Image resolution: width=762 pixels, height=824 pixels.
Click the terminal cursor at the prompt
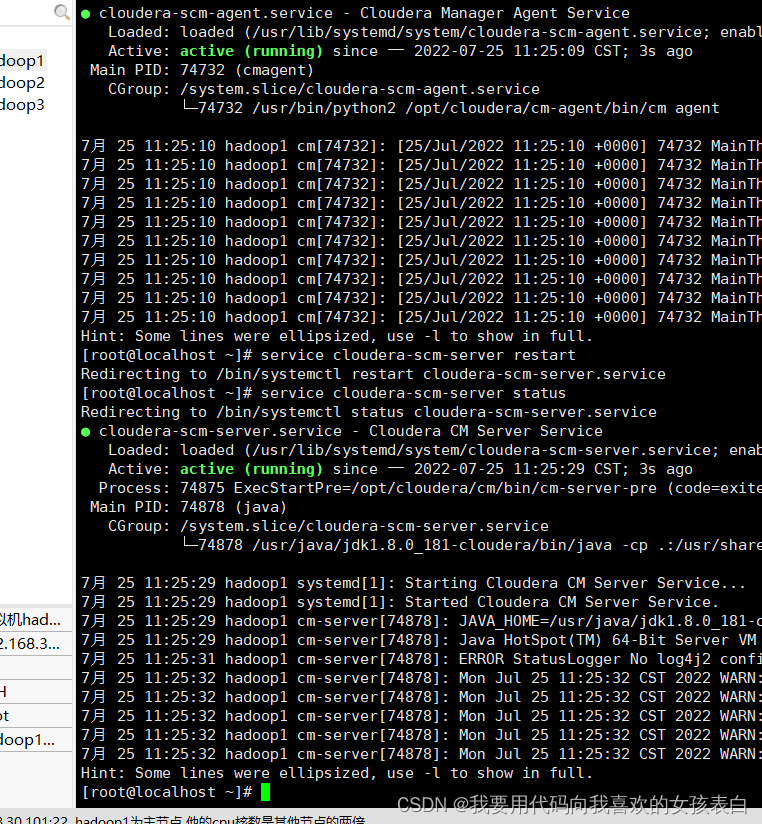[265, 792]
